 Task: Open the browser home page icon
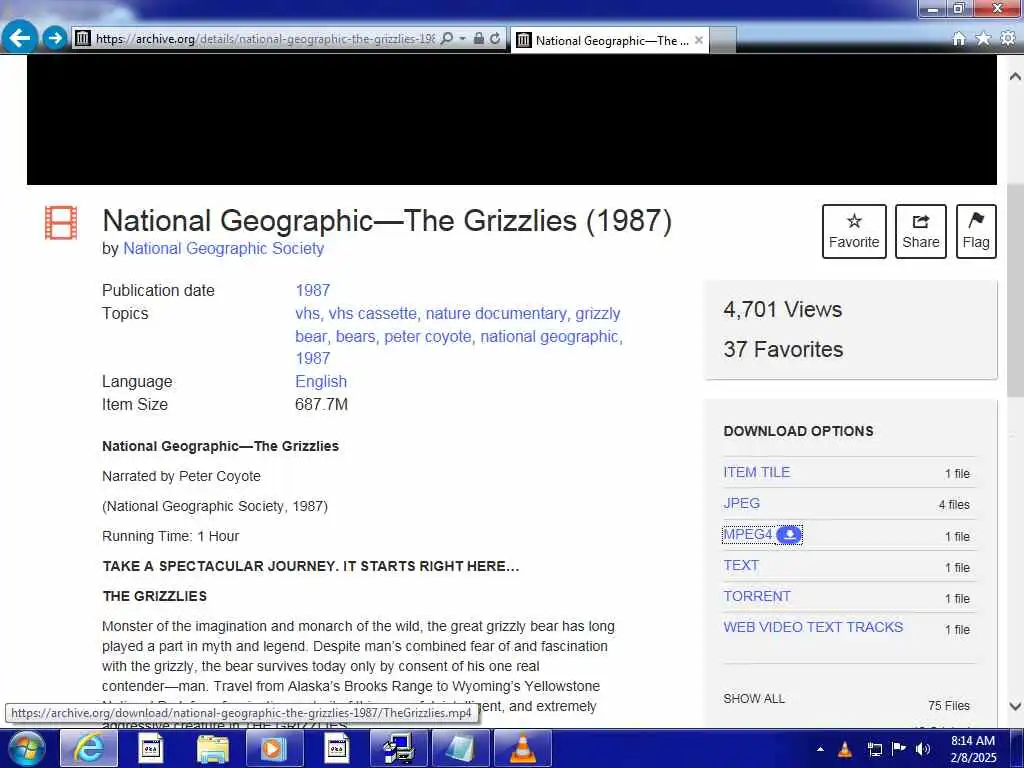click(959, 39)
